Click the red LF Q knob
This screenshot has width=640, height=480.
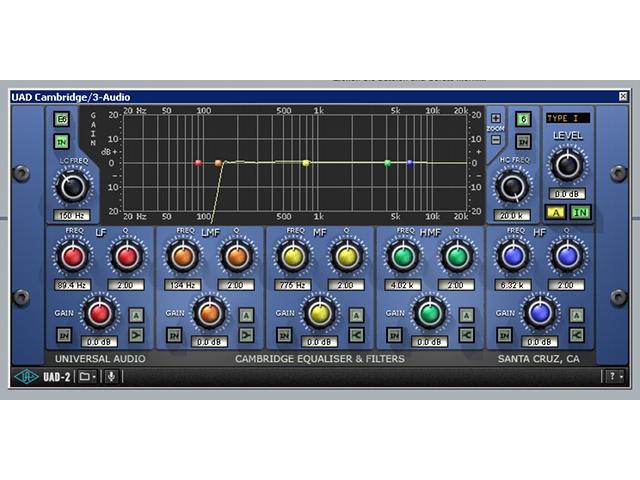(127, 257)
